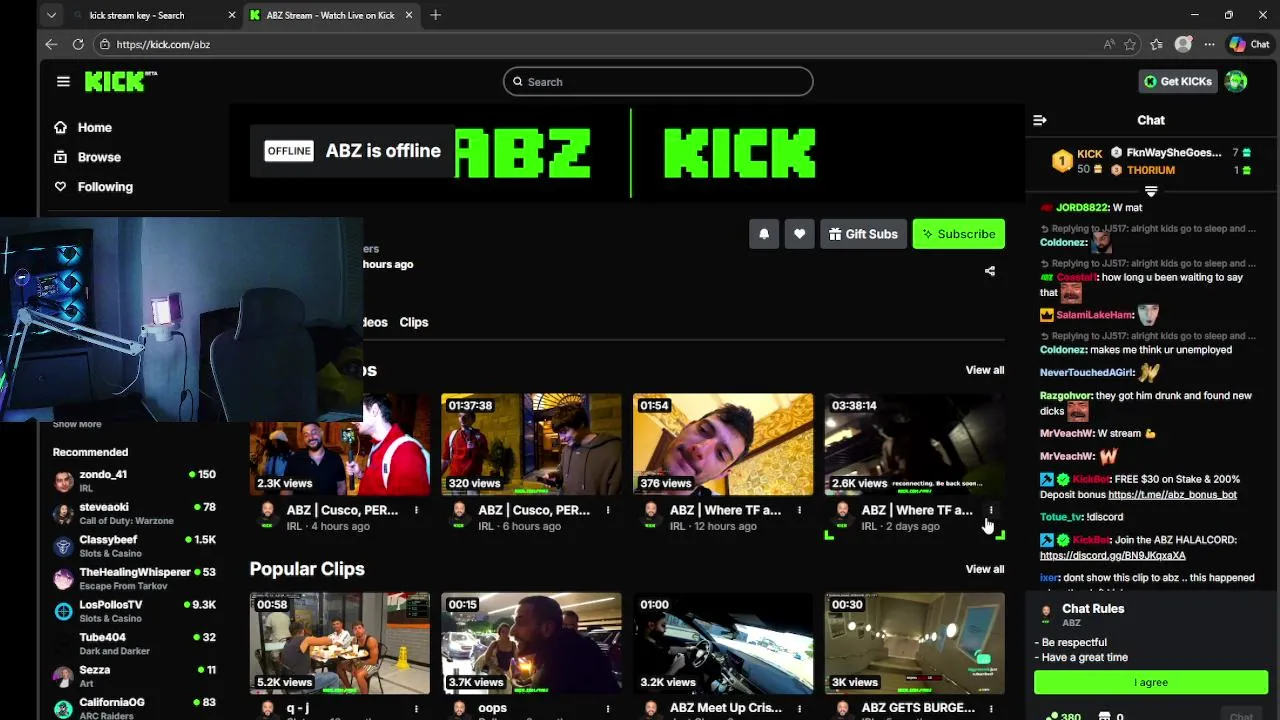Open options for the q - j clip
1280x720 pixels.
tap(416, 709)
